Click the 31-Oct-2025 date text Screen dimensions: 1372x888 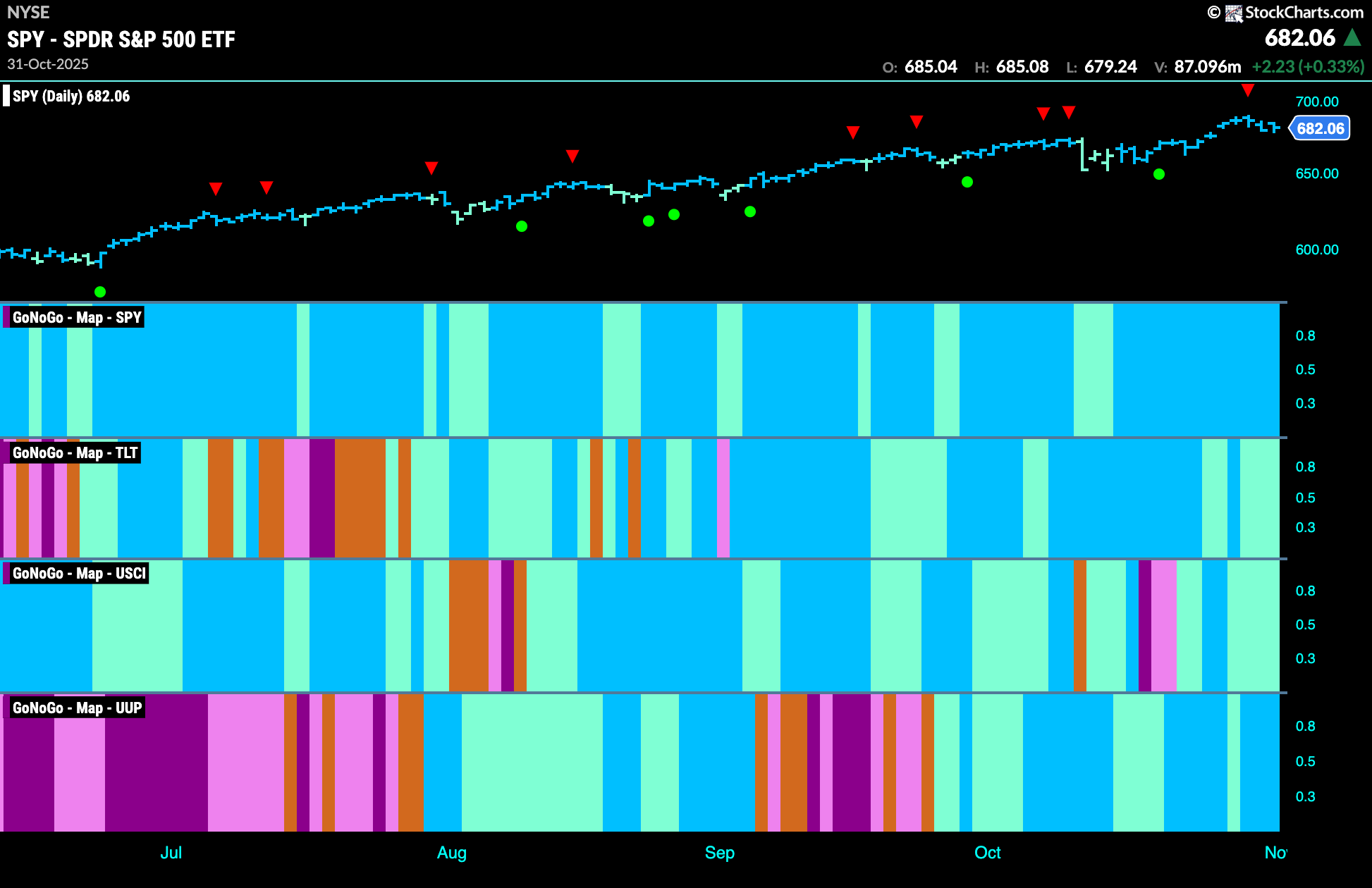pyautogui.click(x=48, y=64)
